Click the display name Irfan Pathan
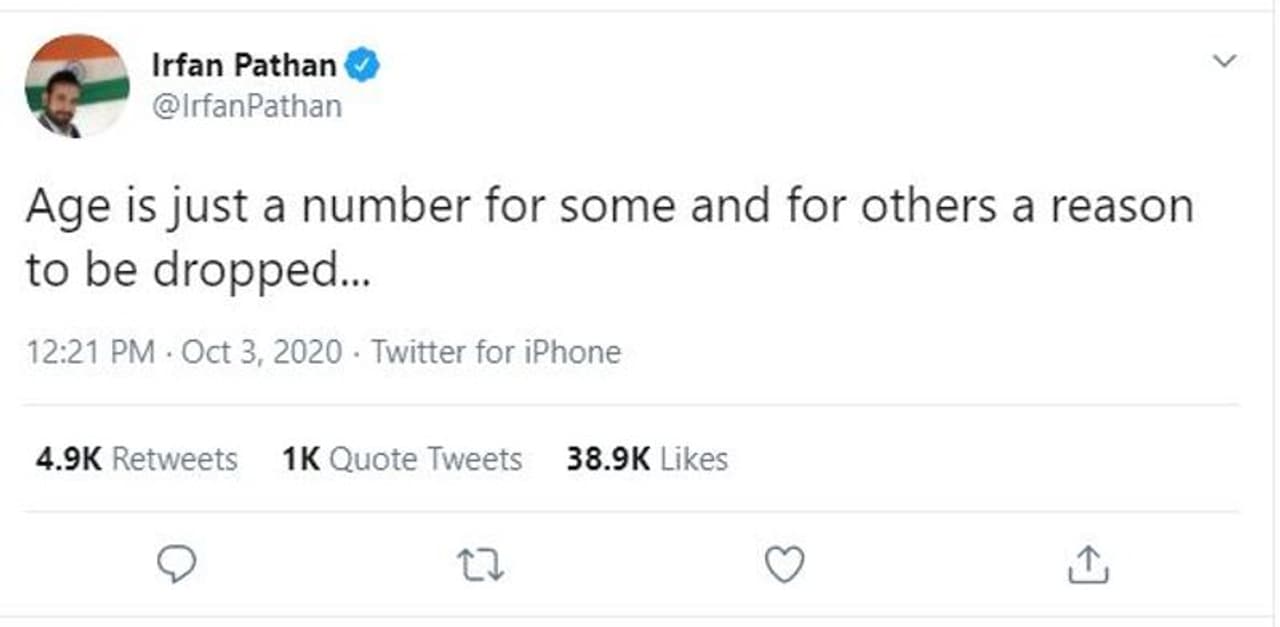1280x627 pixels. (x=244, y=66)
